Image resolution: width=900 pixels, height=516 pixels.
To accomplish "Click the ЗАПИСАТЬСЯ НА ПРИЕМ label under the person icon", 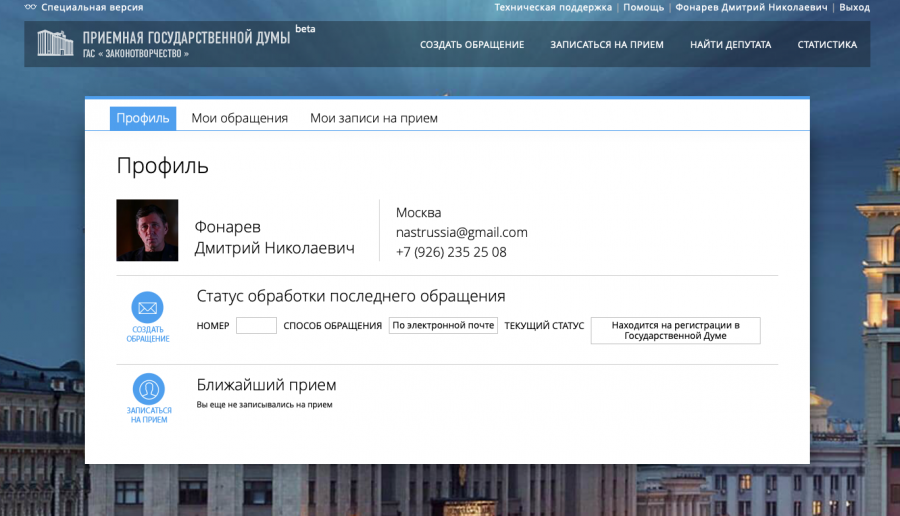I will click(x=149, y=415).
